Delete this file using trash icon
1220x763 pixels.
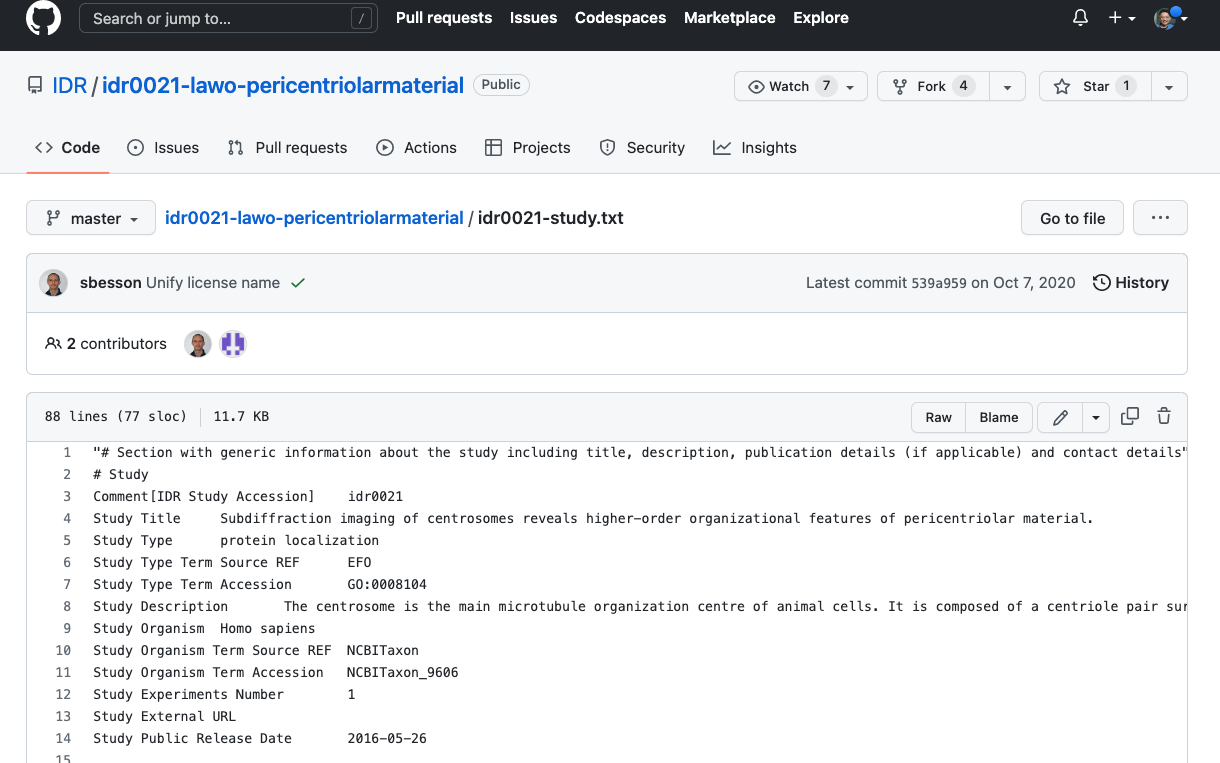pyautogui.click(x=1164, y=417)
